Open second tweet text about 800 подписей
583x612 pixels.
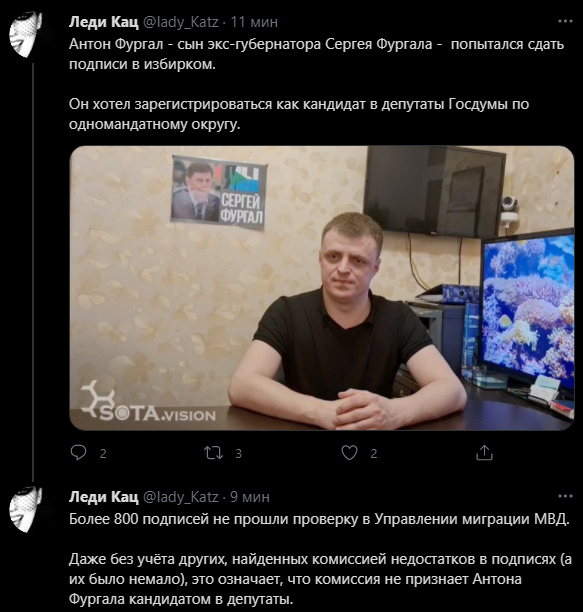[x=320, y=559]
